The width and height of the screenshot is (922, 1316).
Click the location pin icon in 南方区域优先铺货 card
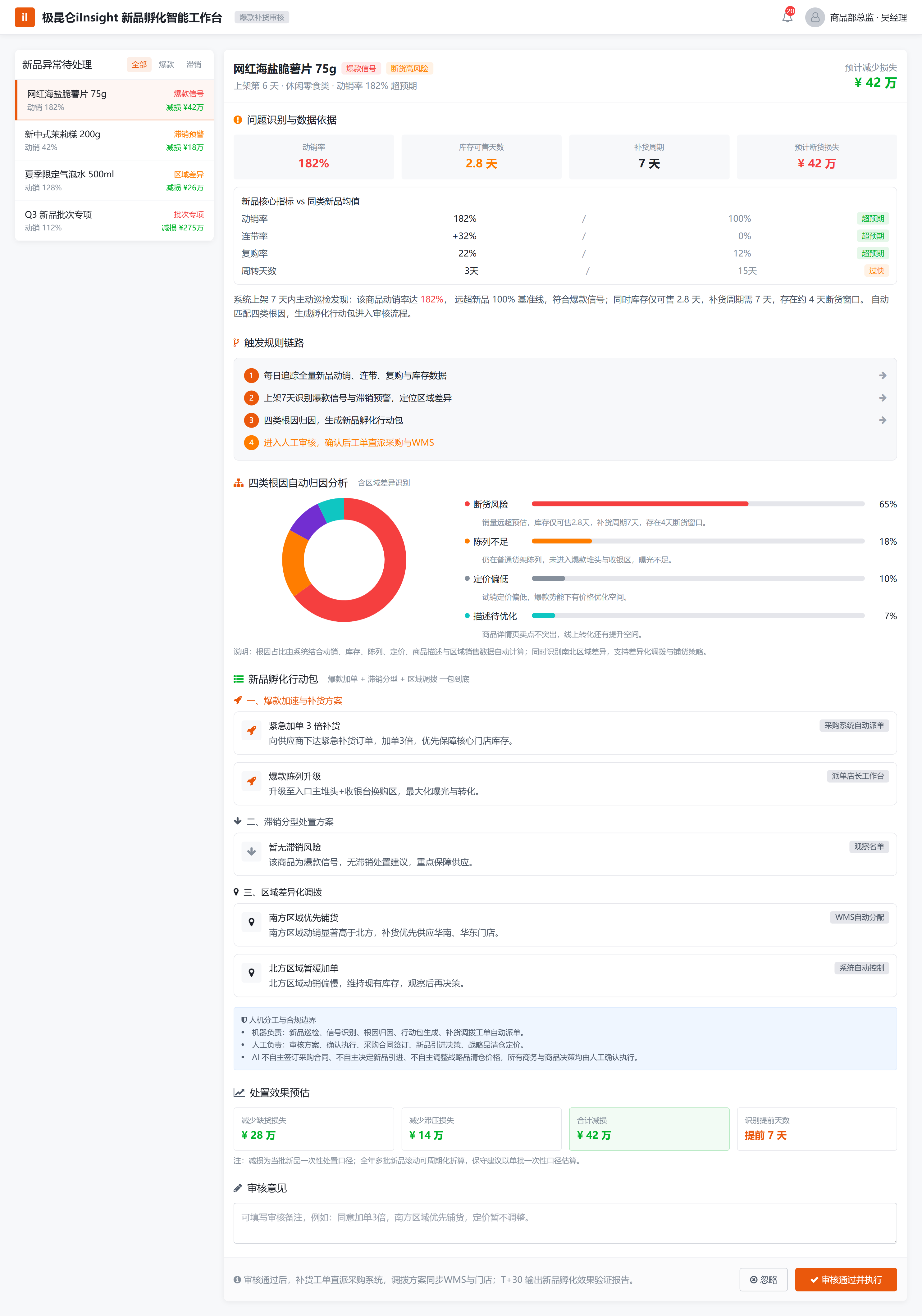(x=251, y=922)
